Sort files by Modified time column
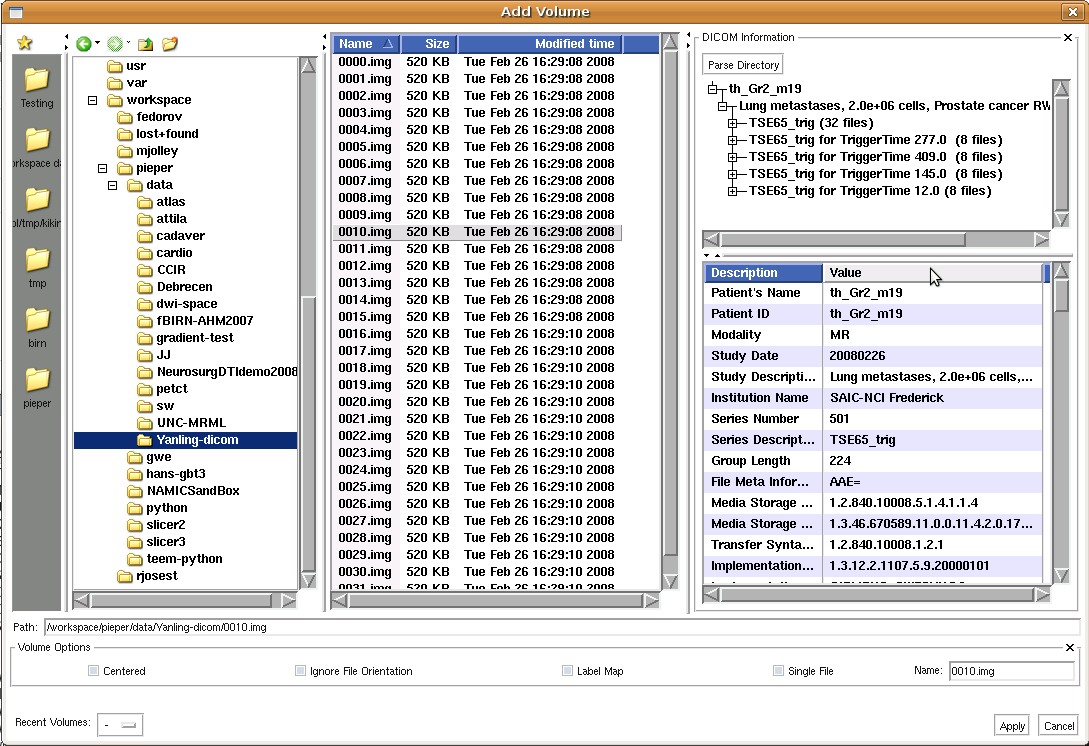 [574, 44]
